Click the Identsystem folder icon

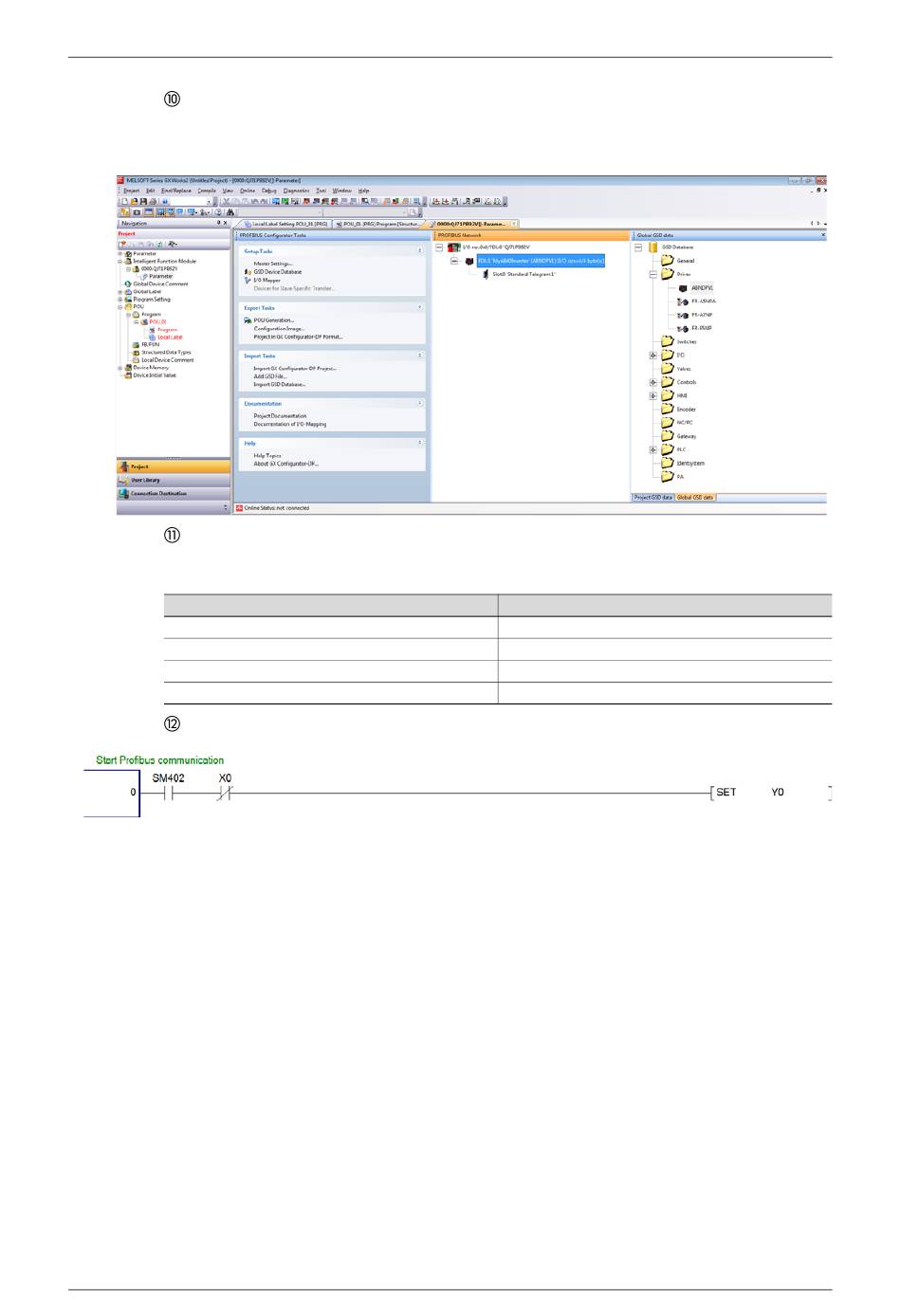pyautogui.click(x=667, y=463)
